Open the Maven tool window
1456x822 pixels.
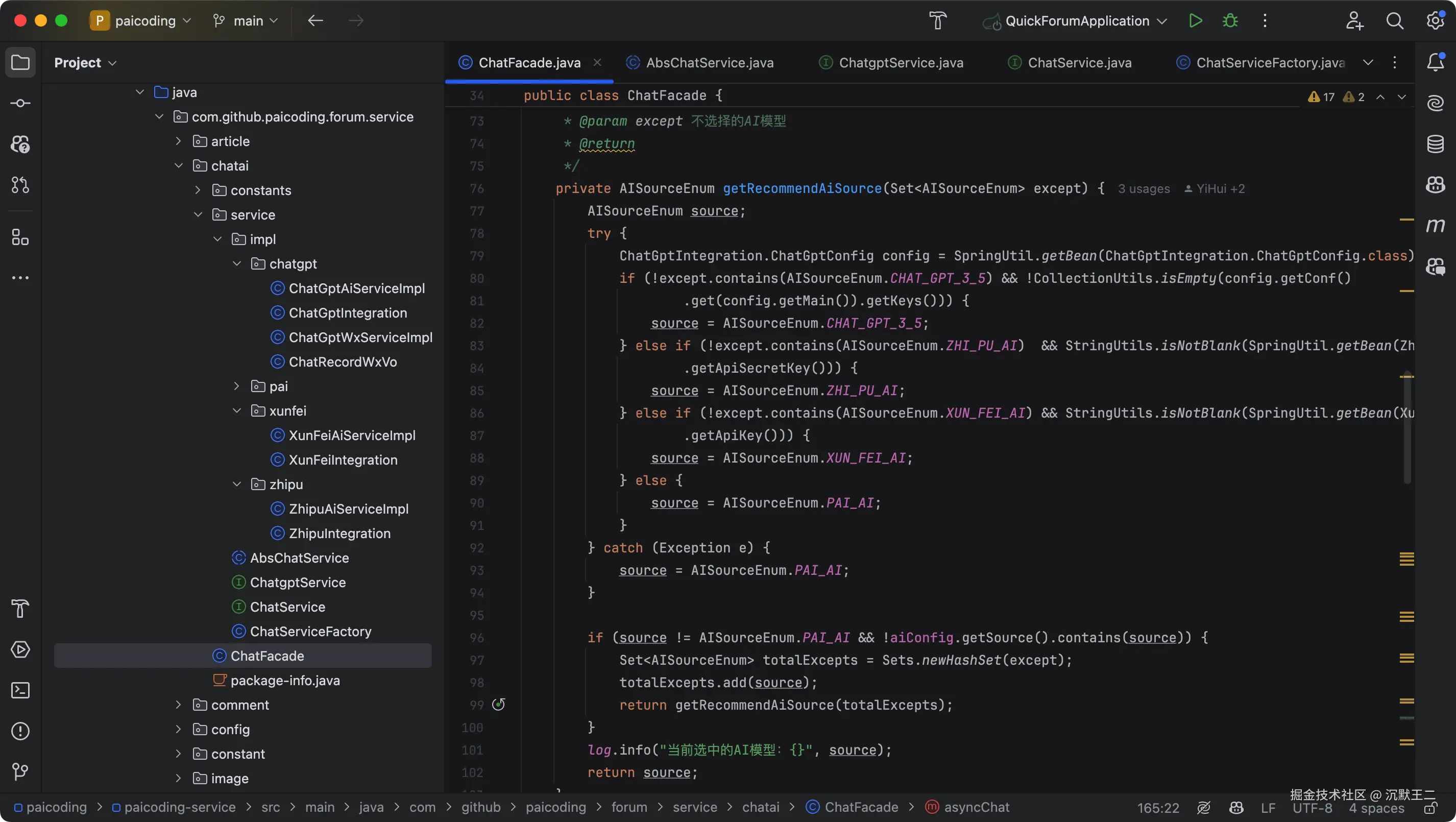click(1435, 226)
